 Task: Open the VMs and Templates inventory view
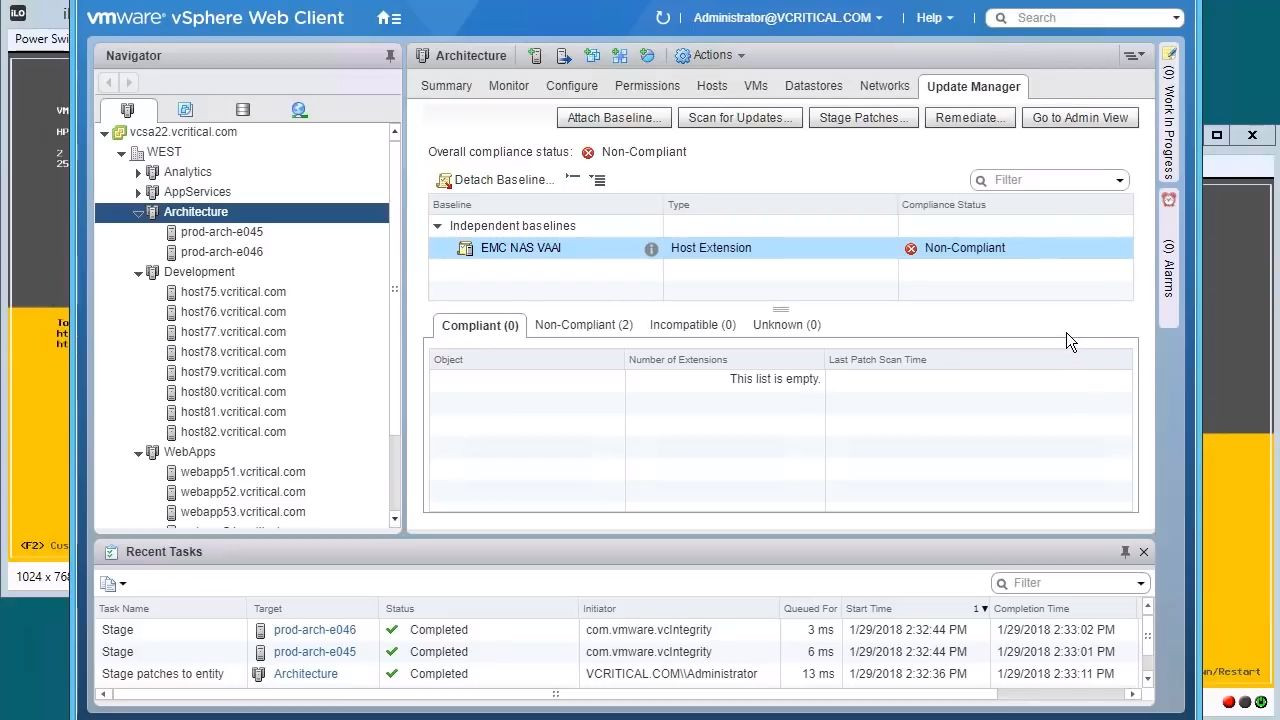click(185, 109)
